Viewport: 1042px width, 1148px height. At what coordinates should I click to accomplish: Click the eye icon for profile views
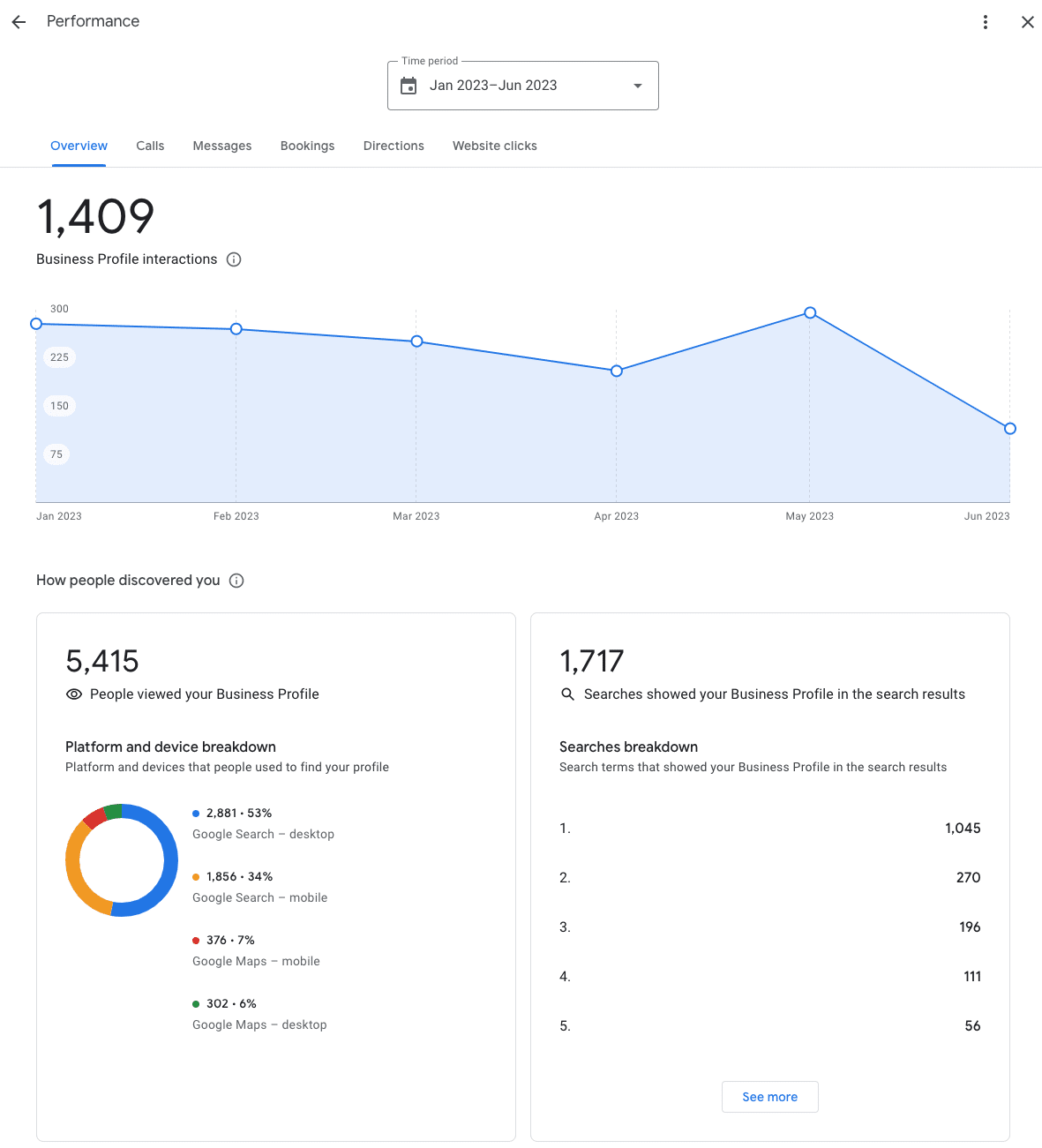[x=74, y=694]
